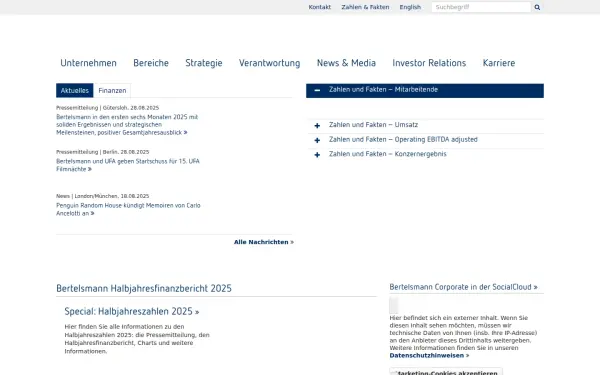Click Halbjahreszahlen 2025 description paragraph
600x375 pixels.
137,339
